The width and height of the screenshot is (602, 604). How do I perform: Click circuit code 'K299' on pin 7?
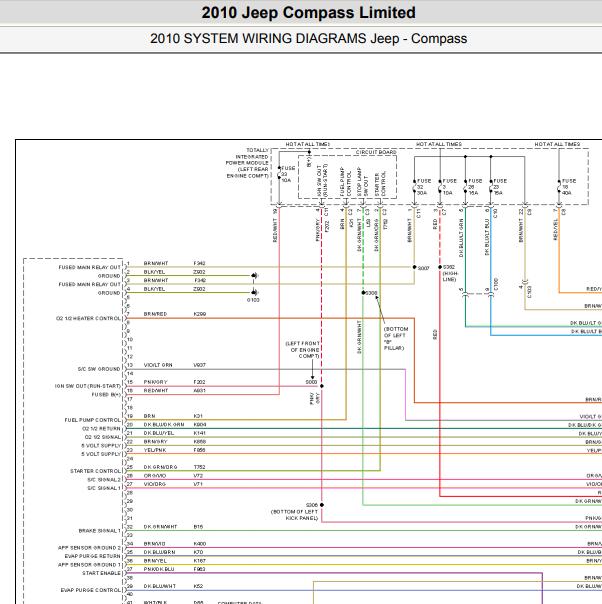pyautogui.click(x=200, y=314)
